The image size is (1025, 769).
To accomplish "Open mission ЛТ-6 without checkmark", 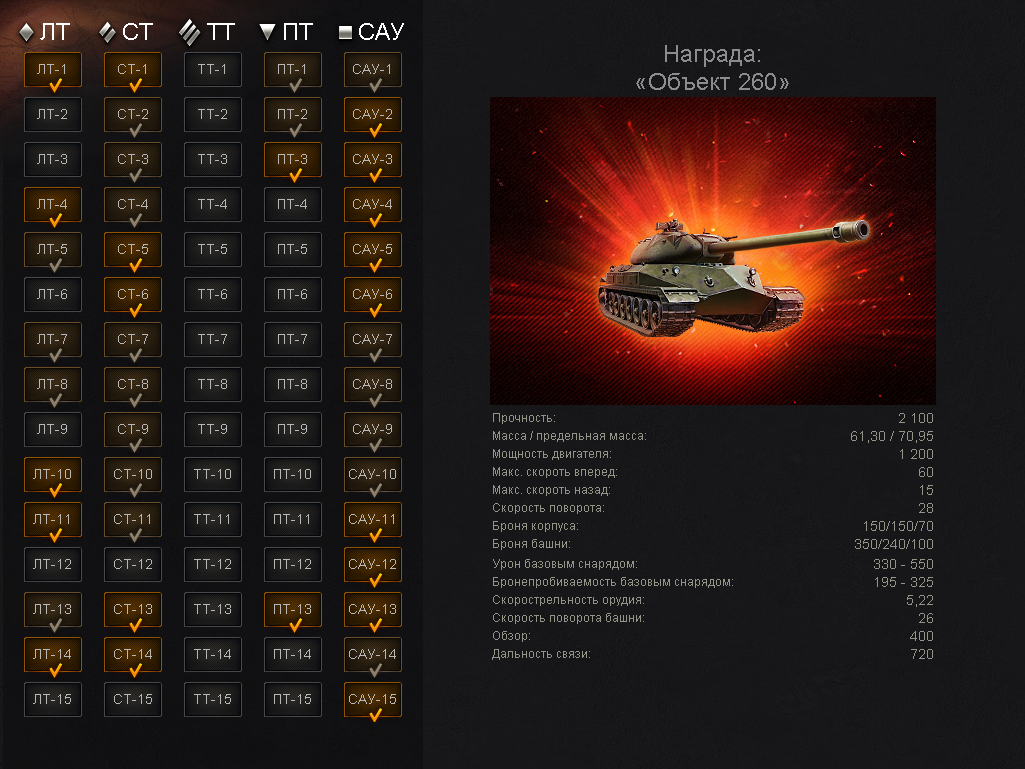I will point(53,294).
